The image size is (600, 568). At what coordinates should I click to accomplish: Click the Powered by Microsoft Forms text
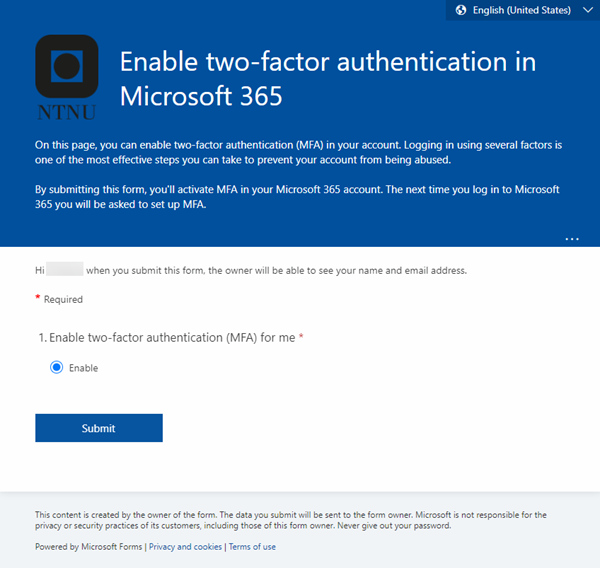[88, 547]
